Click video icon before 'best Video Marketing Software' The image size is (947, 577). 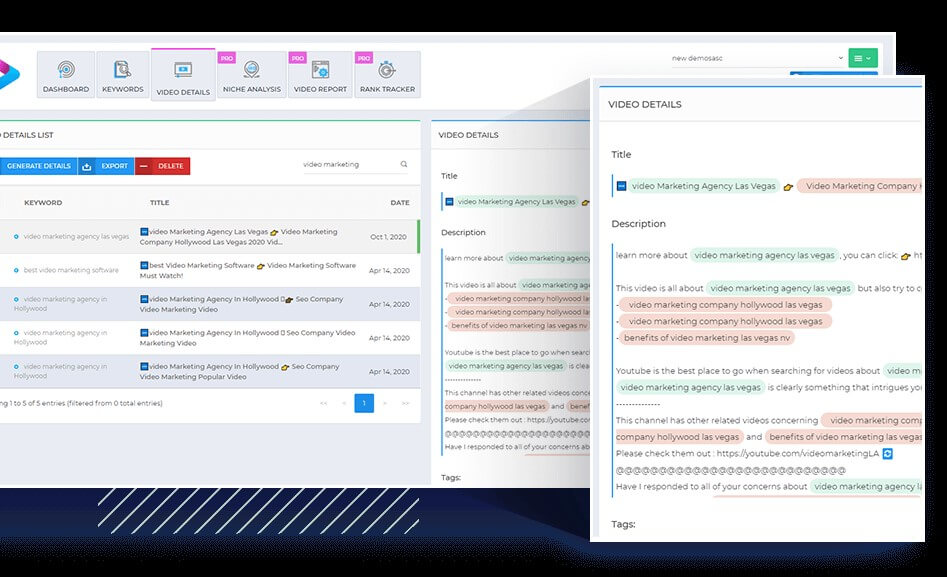coord(144,265)
